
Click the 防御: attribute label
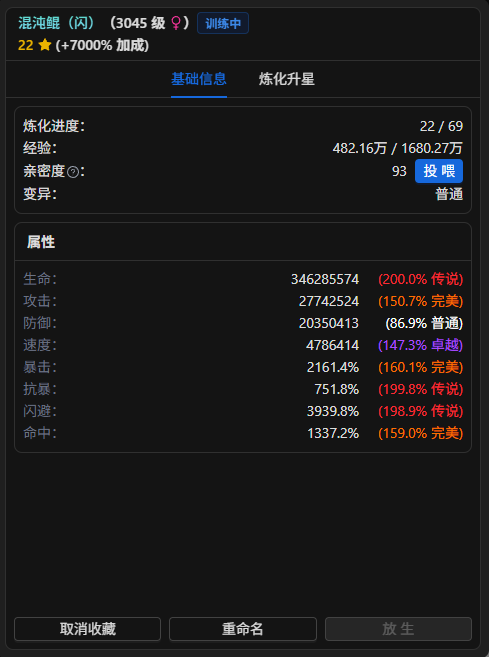(40, 323)
